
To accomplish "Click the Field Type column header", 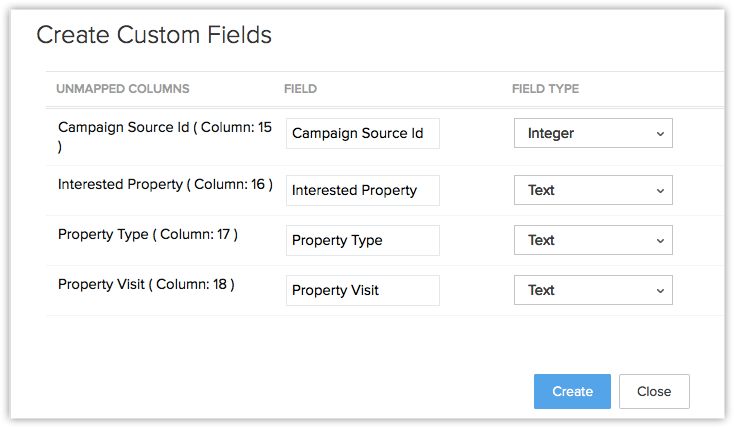I will click(x=545, y=89).
